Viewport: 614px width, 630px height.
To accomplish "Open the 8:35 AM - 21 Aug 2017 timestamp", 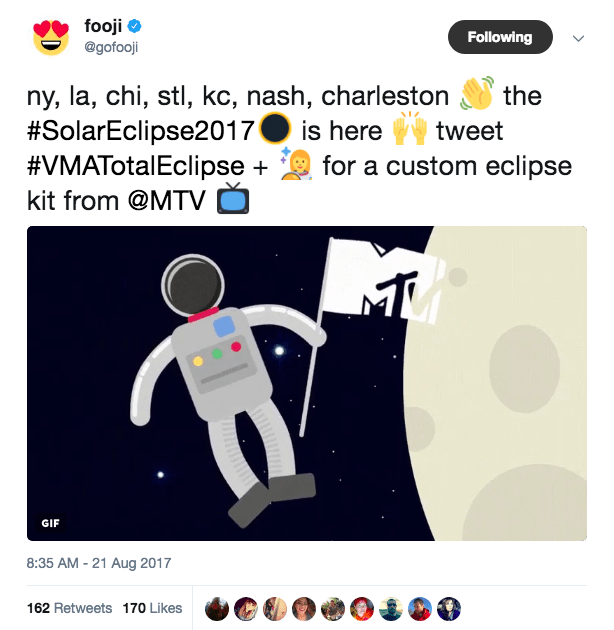I will pos(97,563).
